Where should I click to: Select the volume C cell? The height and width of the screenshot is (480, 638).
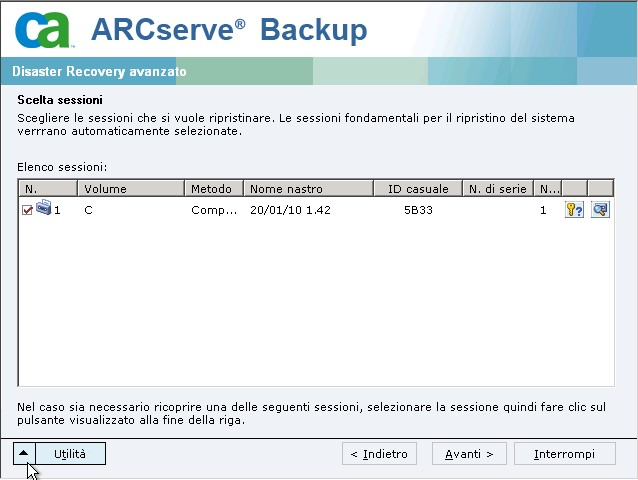coord(90,211)
